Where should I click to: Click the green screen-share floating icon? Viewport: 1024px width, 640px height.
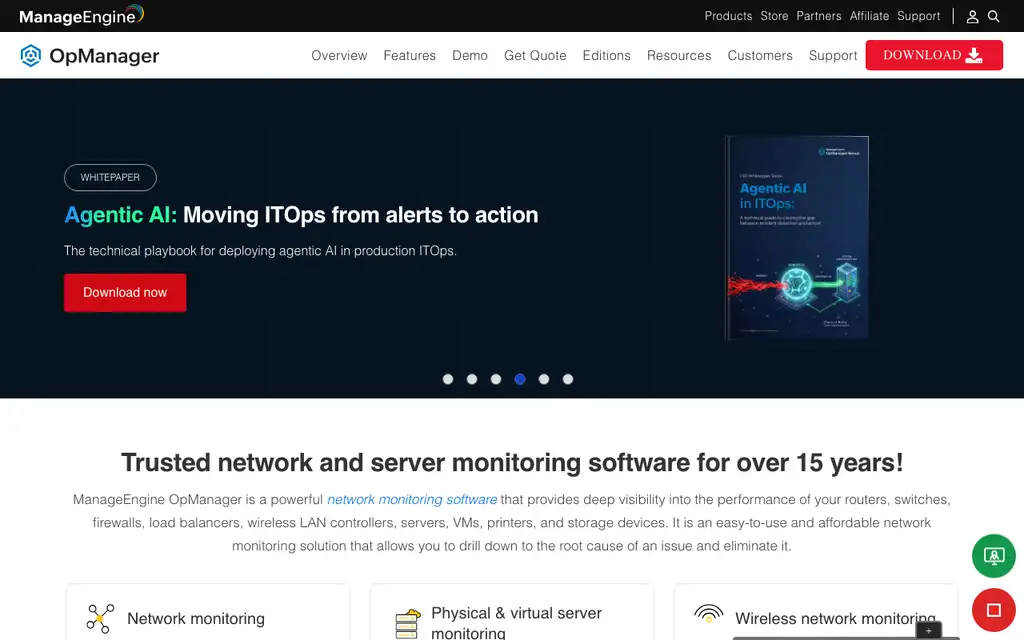tap(993, 556)
